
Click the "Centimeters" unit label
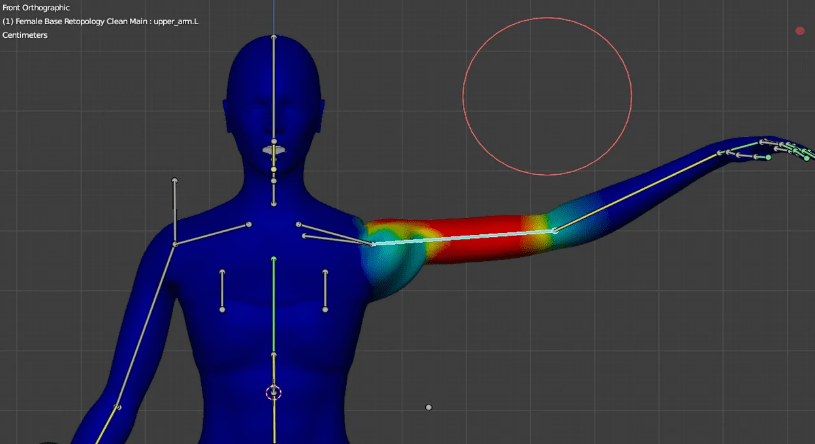pos(25,35)
